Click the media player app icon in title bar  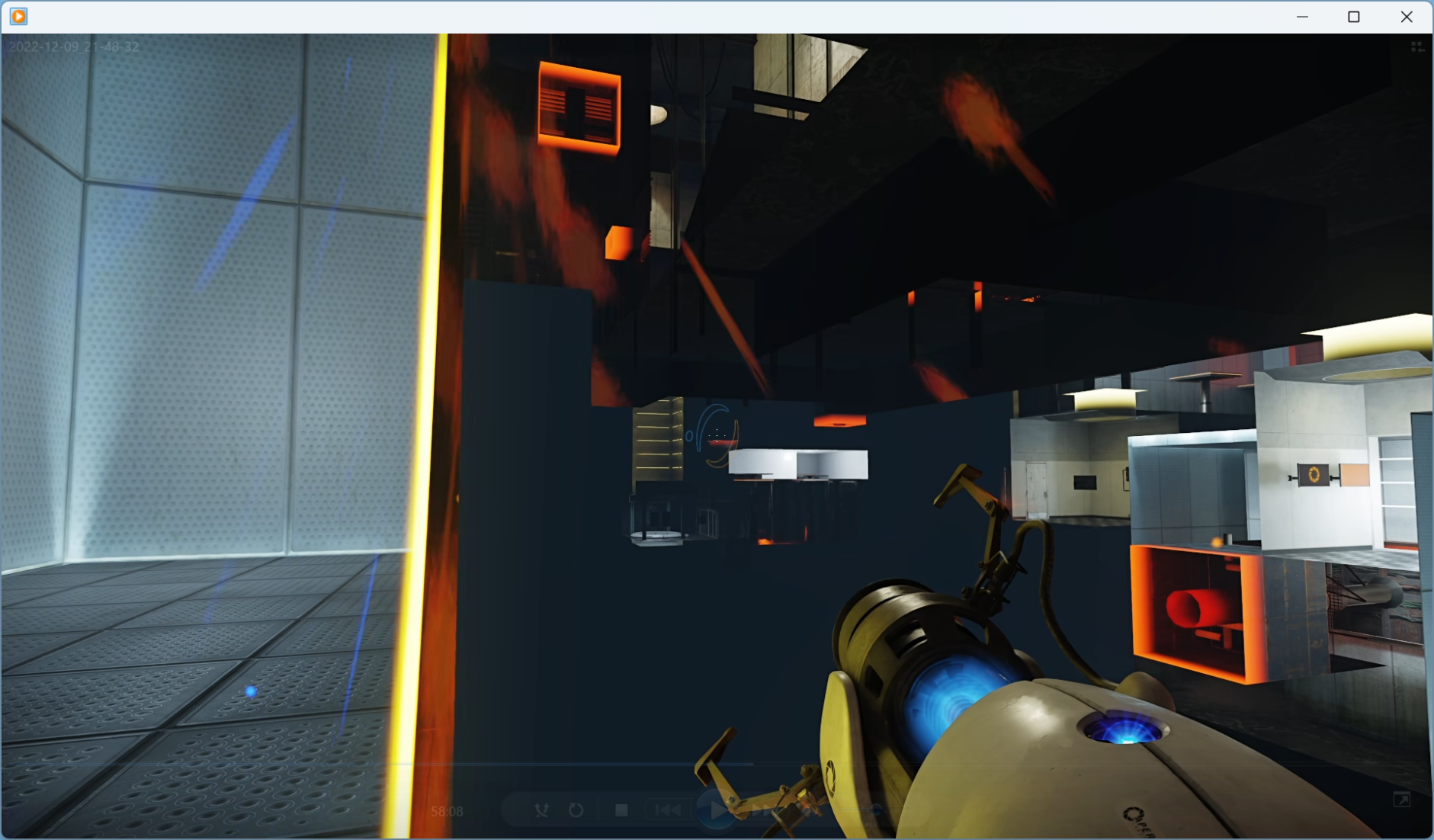[x=18, y=16]
